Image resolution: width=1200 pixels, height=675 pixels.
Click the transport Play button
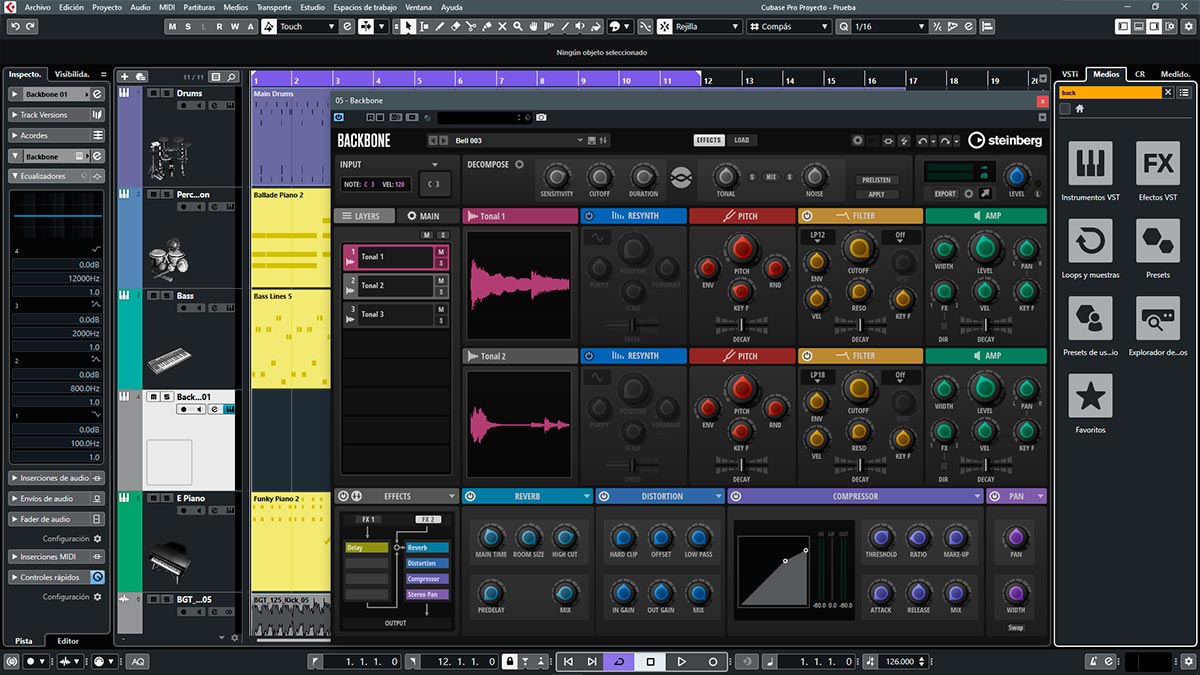681,661
